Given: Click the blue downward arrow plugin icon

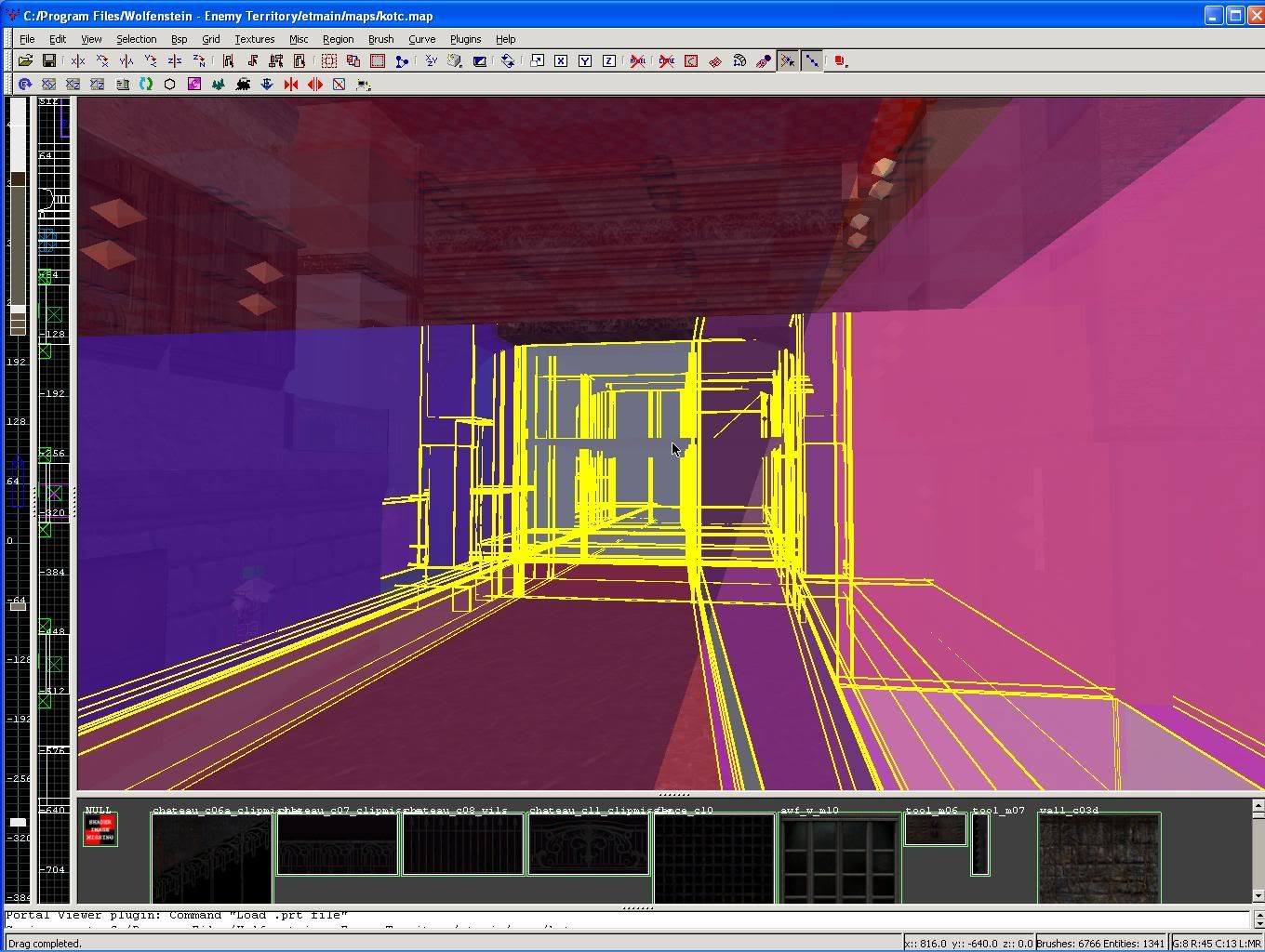Looking at the screenshot, I should tap(267, 84).
